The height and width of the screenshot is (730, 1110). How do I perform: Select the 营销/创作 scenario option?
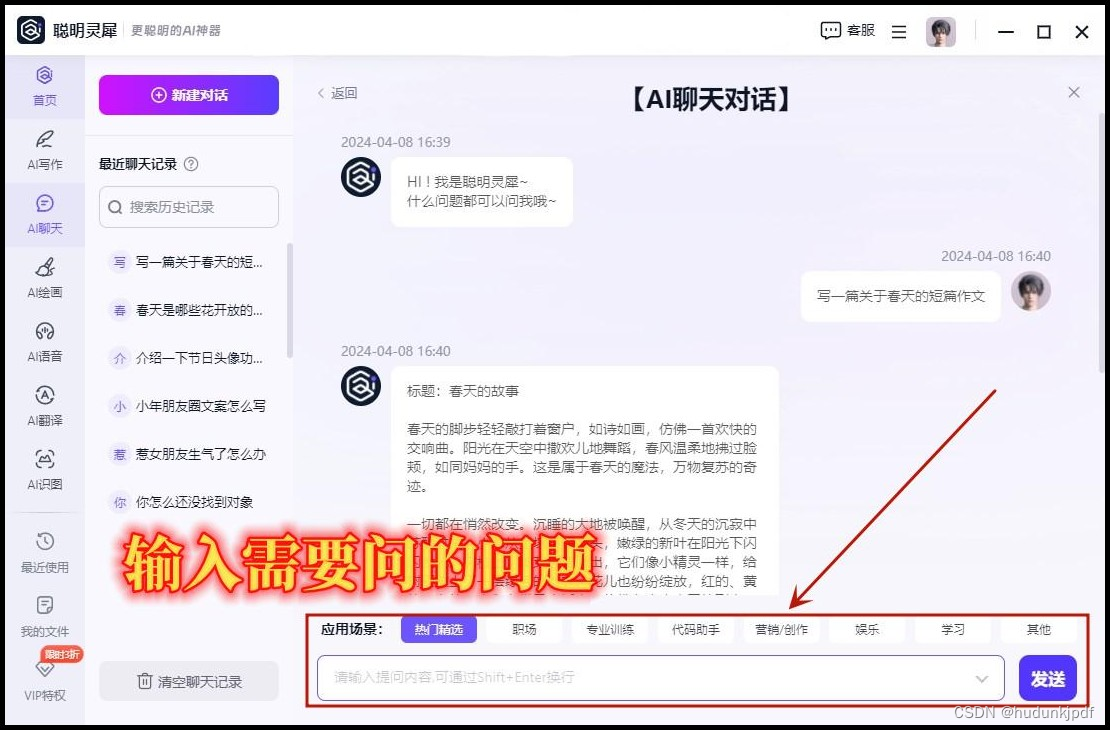coord(781,630)
